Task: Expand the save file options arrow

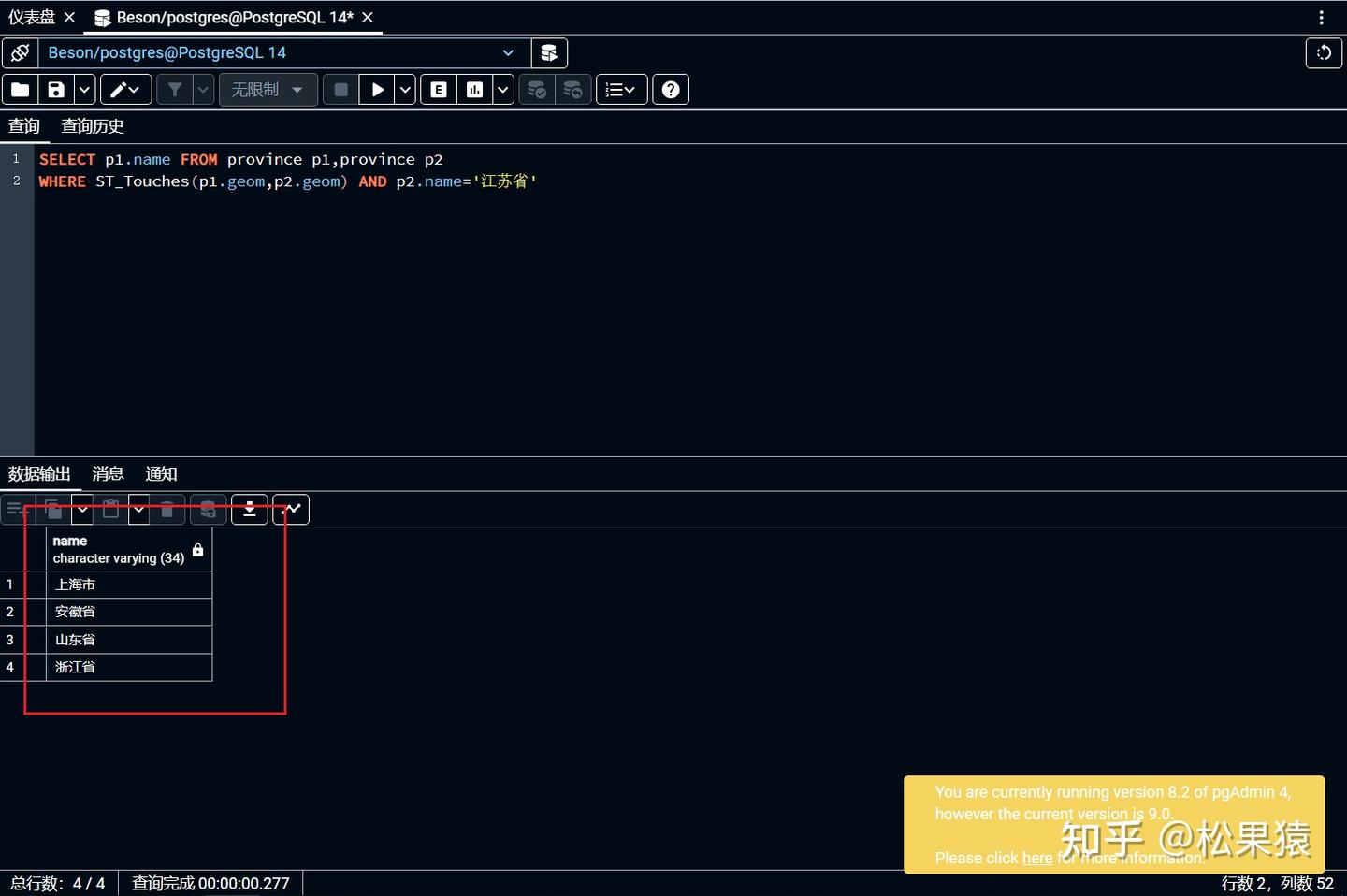Action: 84,90
